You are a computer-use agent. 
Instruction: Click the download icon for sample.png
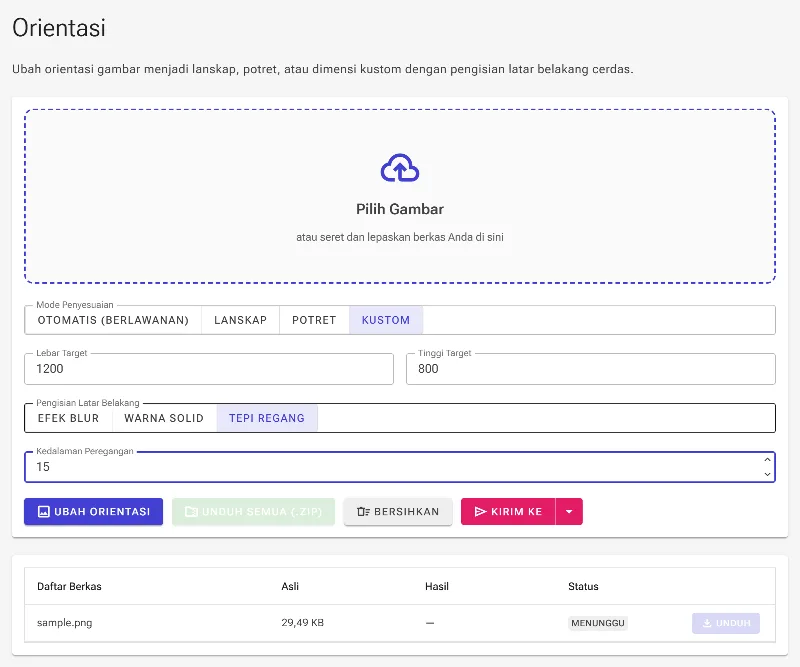[x=707, y=623]
